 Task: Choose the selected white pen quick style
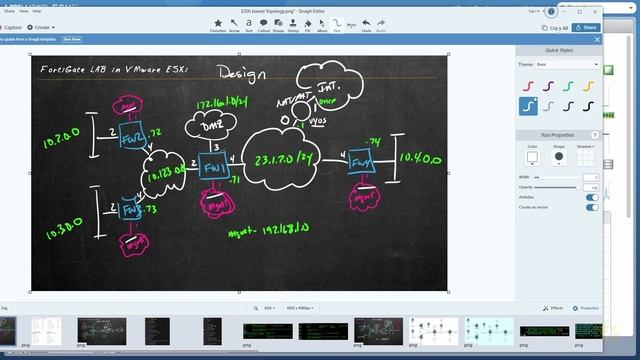coord(528,106)
